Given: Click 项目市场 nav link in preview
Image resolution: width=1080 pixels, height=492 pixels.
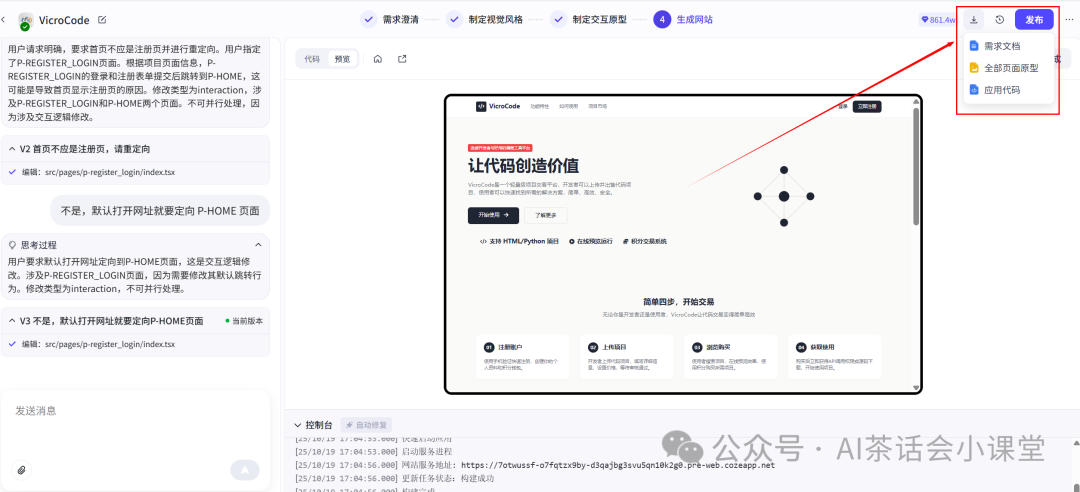Looking at the screenshot, I should point(598,107).
